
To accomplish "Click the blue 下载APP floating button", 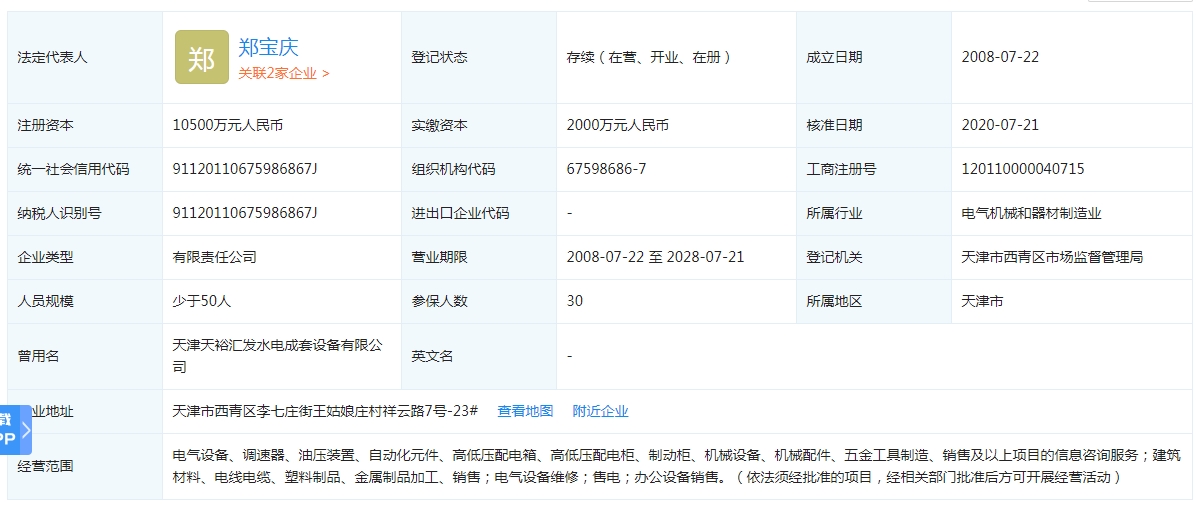I will click(x=8, y=430).
